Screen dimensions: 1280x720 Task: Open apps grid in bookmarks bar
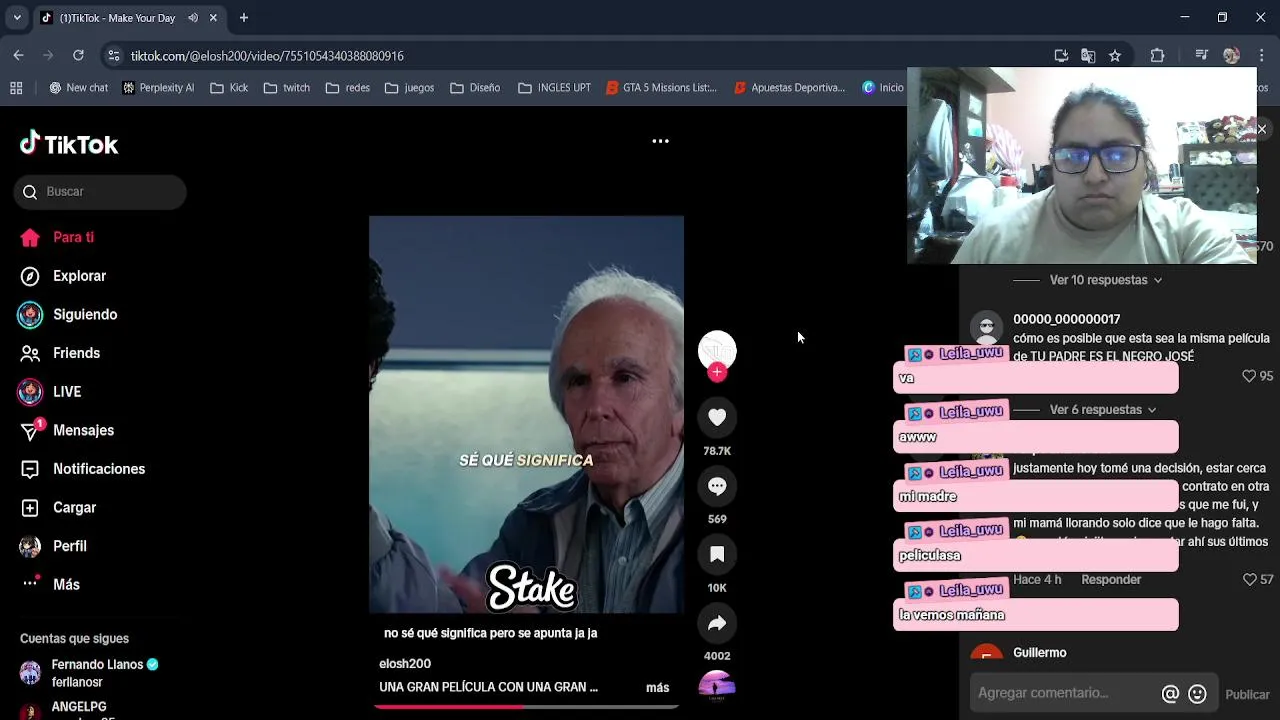(x=16, y=88)
